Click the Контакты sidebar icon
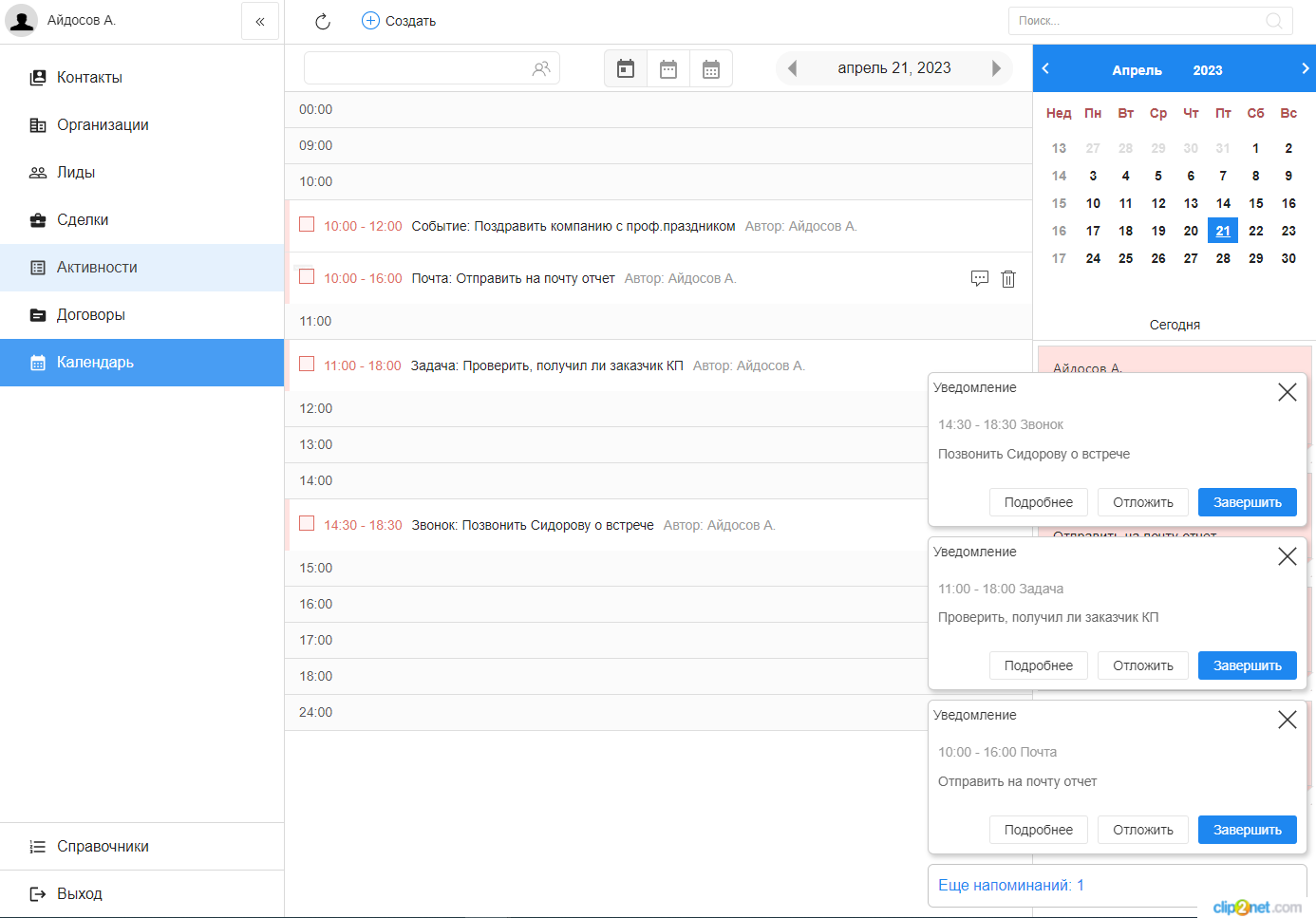The height and width of the screenshot is (918, 1316). click(38, 78)
